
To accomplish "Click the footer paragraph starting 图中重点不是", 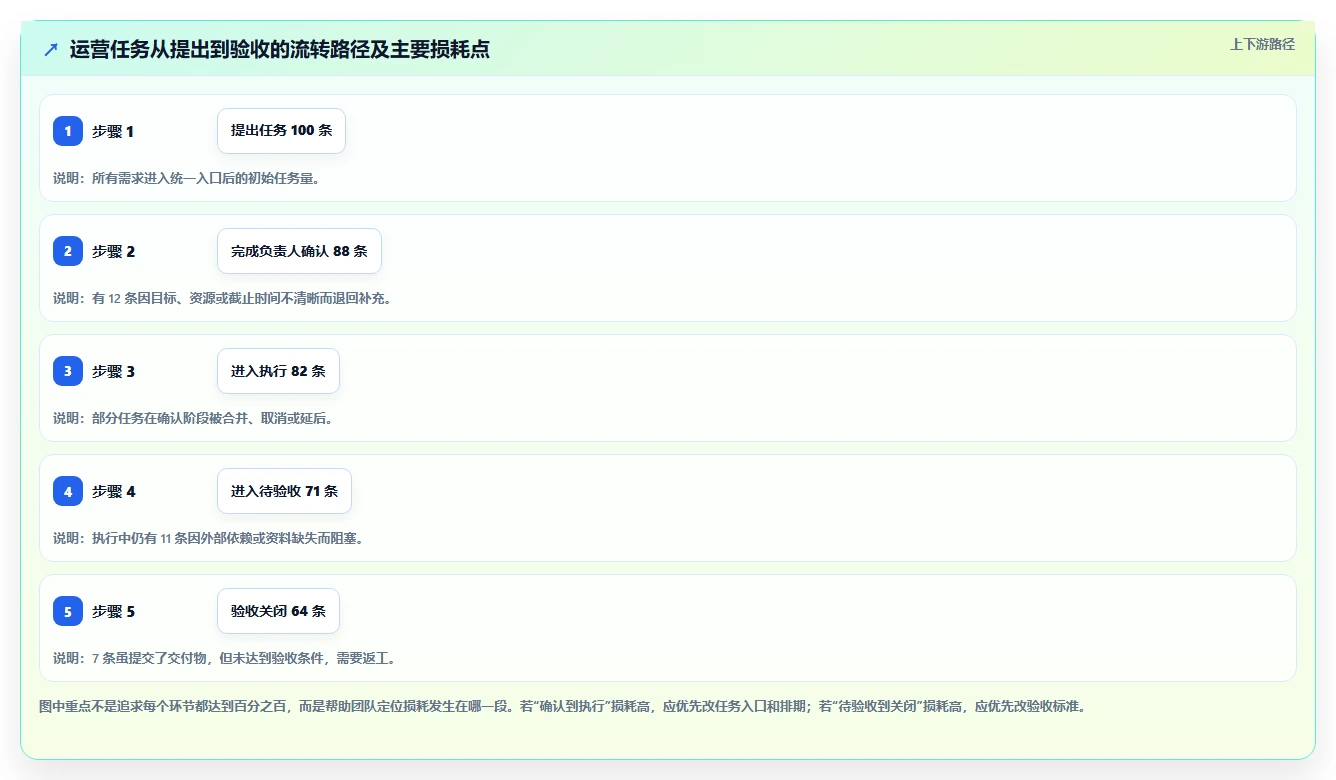I will click(562, 706).
